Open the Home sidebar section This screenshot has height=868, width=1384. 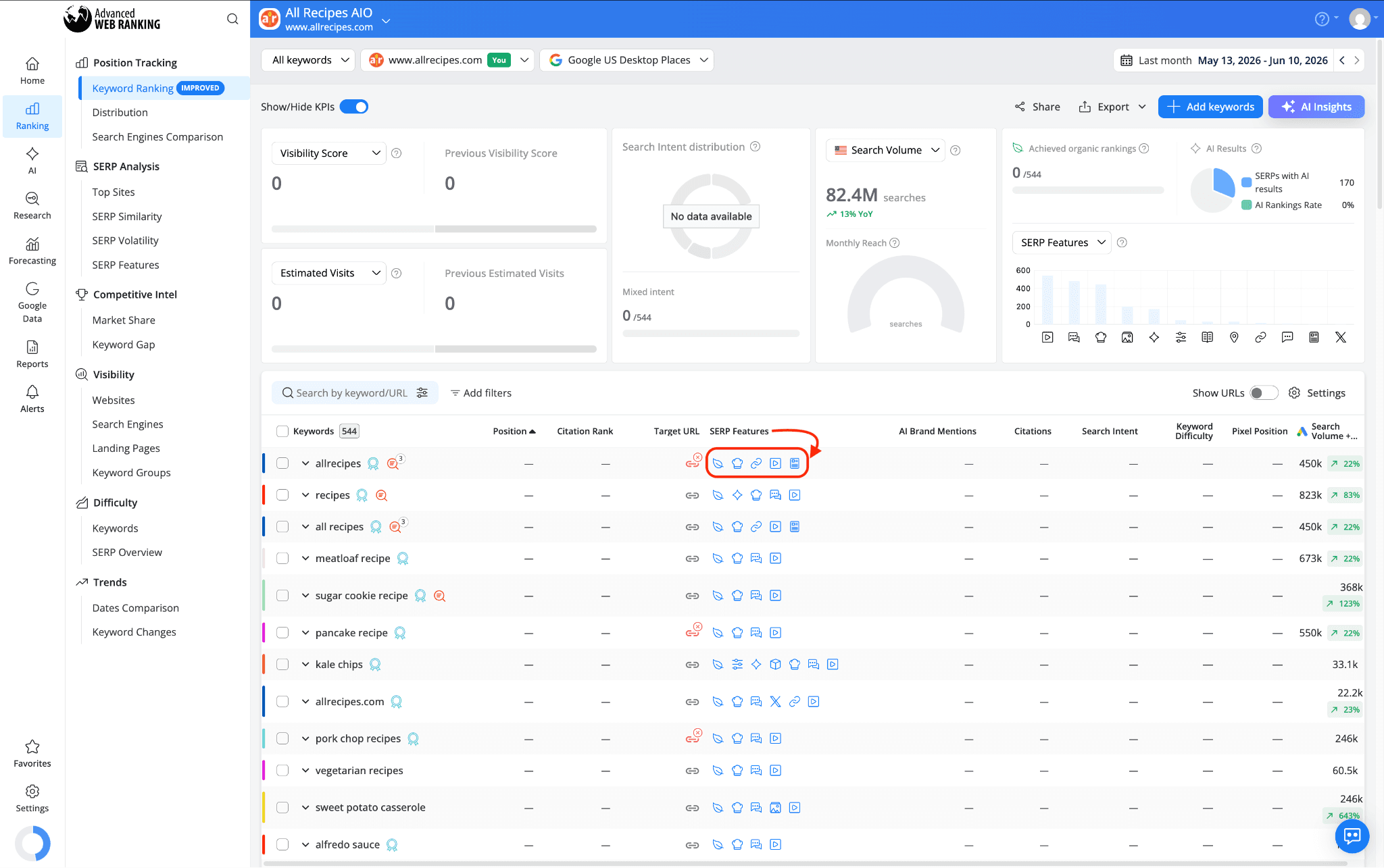(x=32, y=71)
